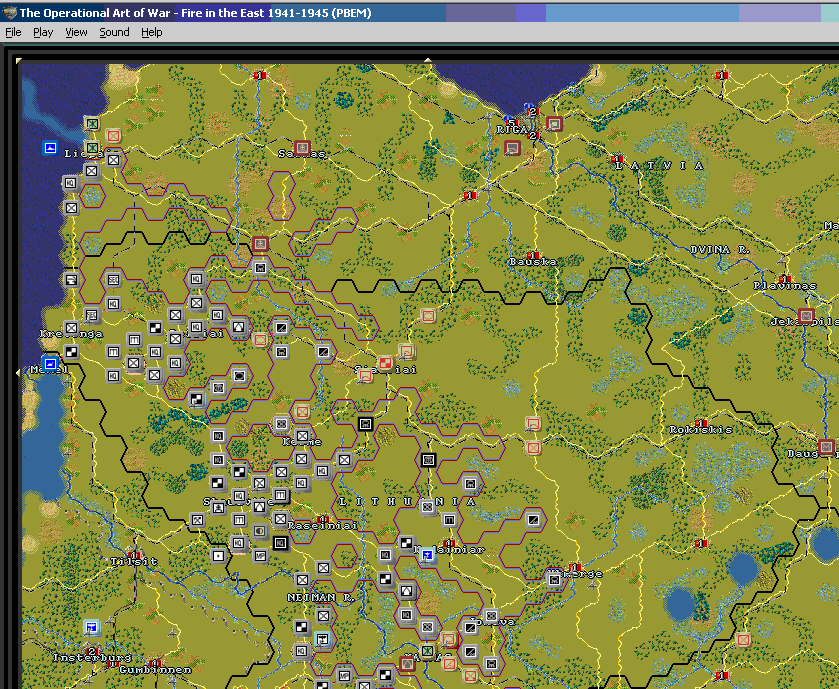Select the gray crossed-tools unit west of Skaudvile

click(197, 519)
